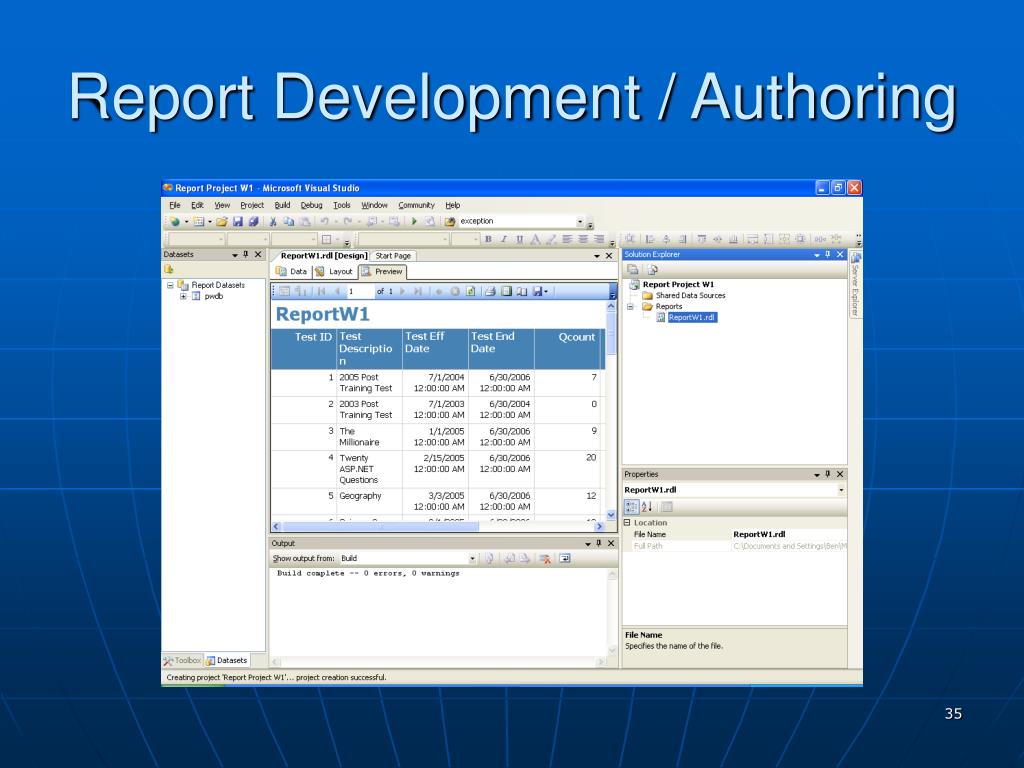Click the Show All Files icon in Solution Explorer
The height and width of the screenshot is (768, 1024).
[652, 269]
